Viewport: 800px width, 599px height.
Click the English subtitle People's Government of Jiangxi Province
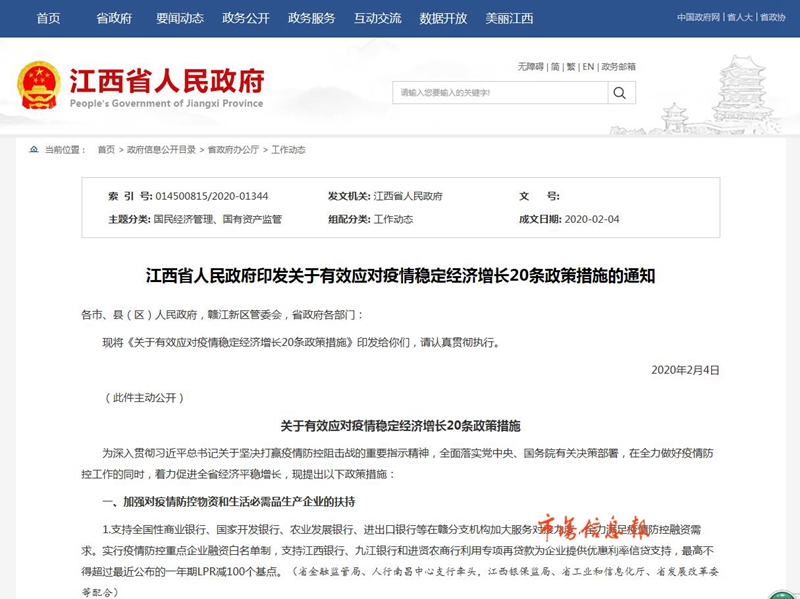click(x=166, y=104)
